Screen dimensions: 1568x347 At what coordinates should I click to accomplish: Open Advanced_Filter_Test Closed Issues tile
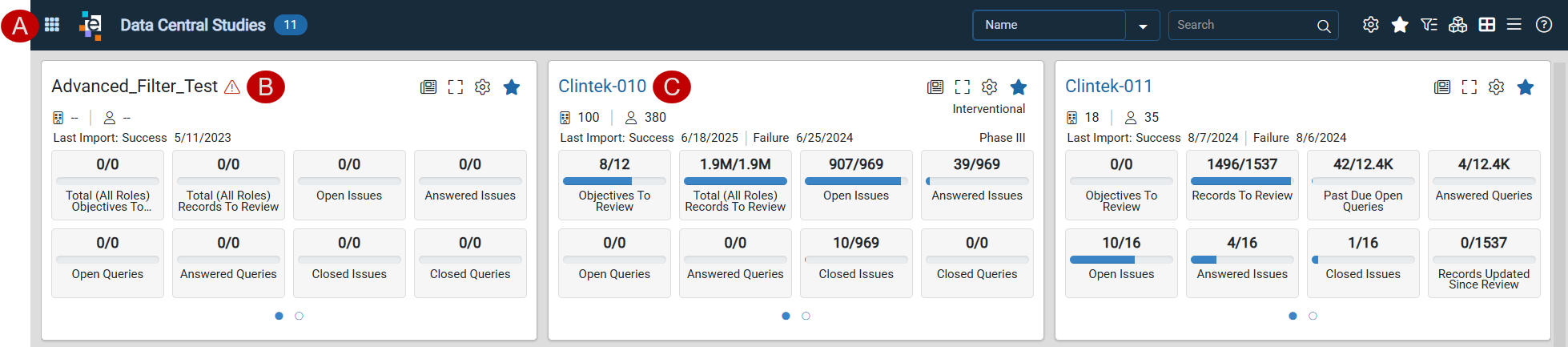click(349, 264)
